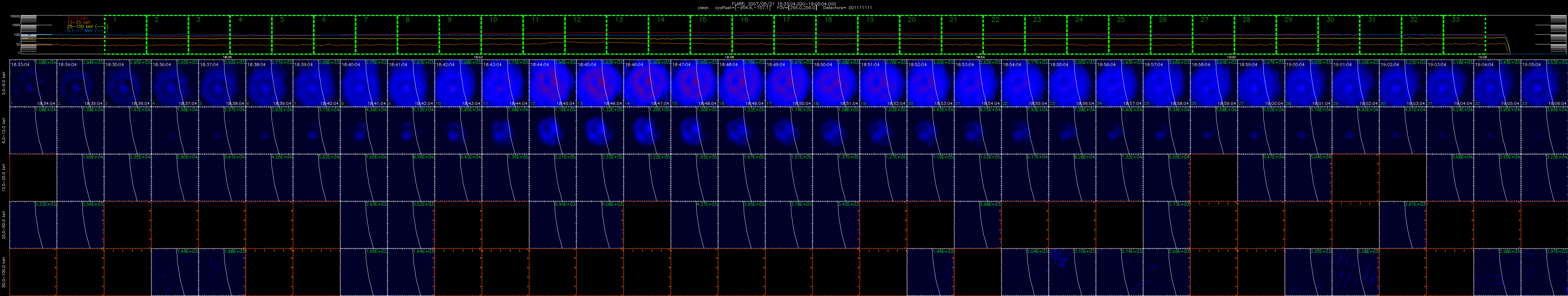This screenshot has height=296, width=1568.
Task: Open the 12.0-25.0 keV image valued 1.67E+05
Action: pos(742,177)
